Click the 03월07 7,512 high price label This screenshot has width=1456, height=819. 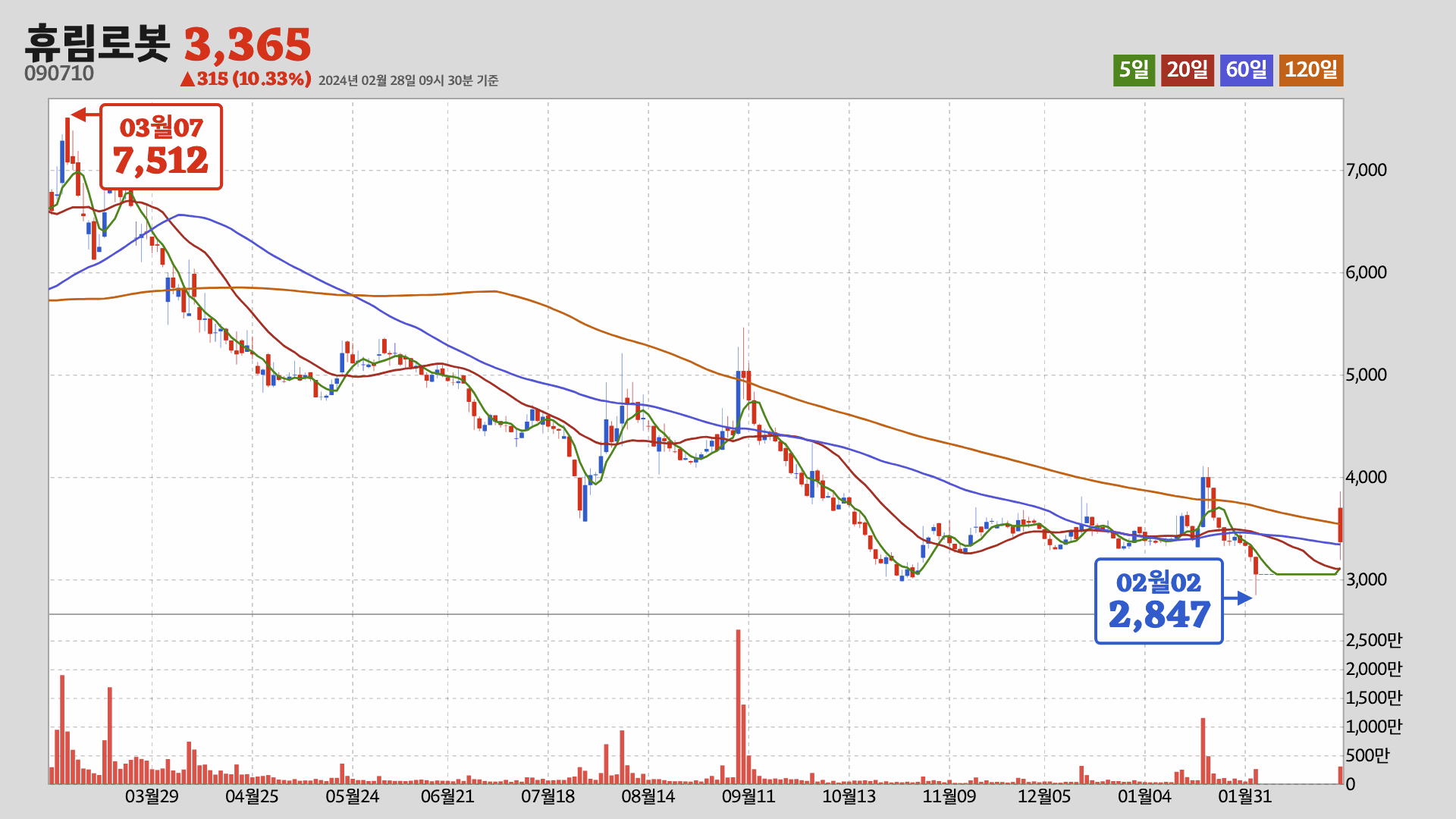161,146
